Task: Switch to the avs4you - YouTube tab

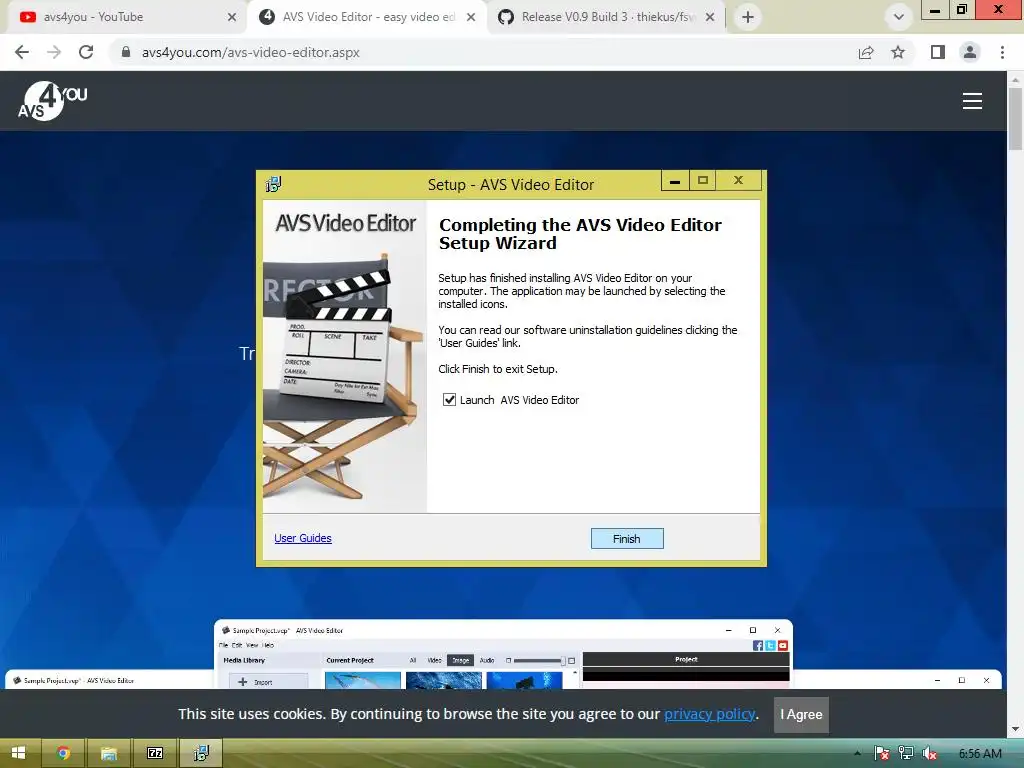Action: click(x=118, y=17)
